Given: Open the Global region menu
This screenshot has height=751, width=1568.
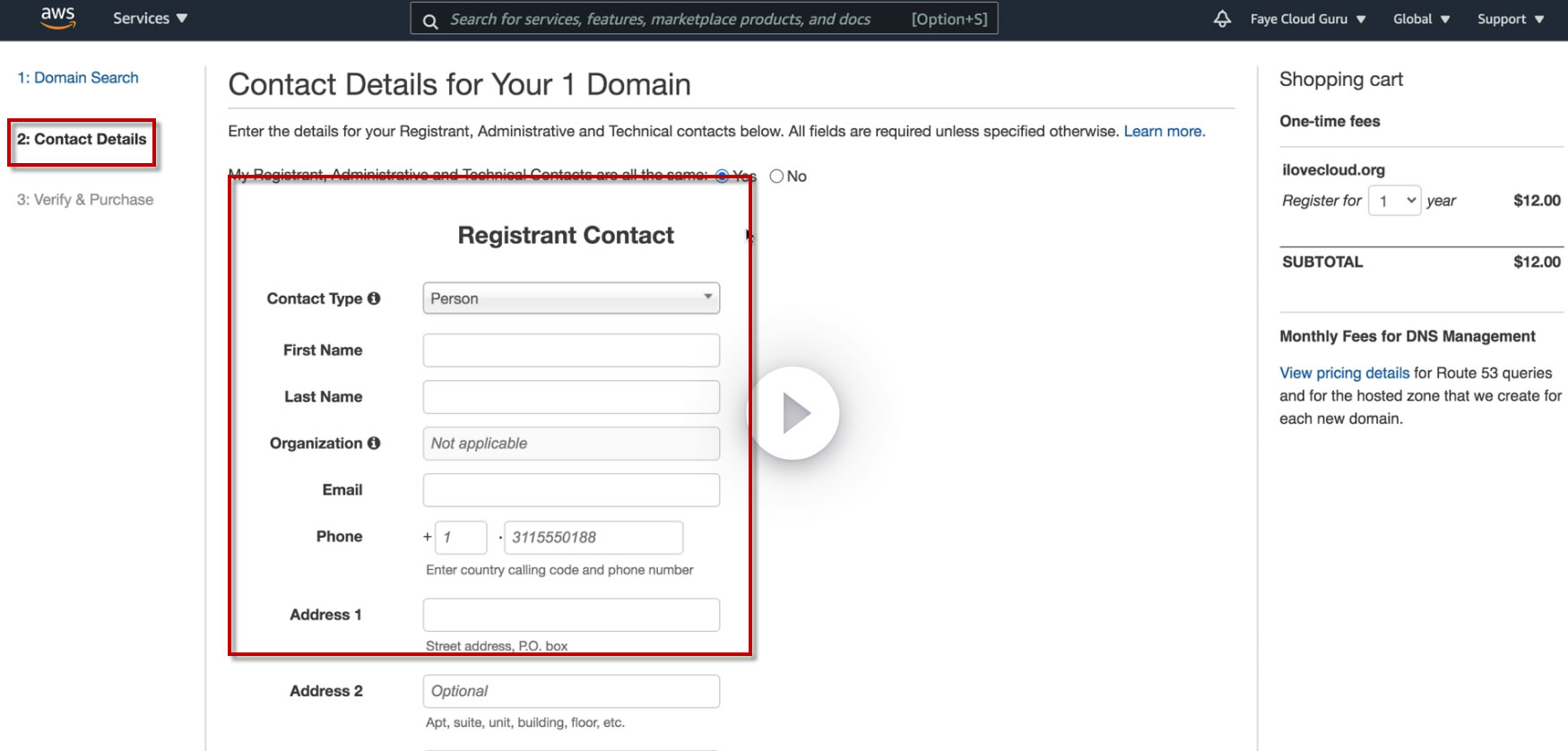Looking at the screenshot, I should [x=1421, y=19].
